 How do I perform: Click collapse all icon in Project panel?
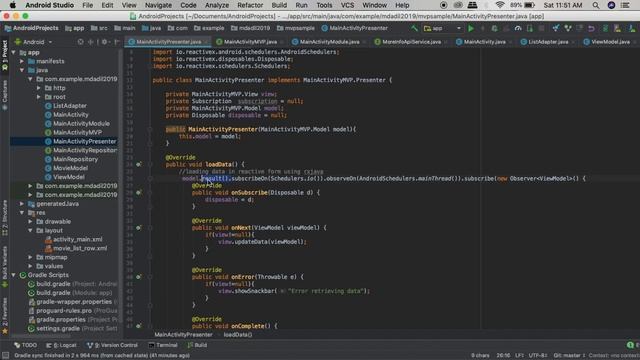tap(91, 42)
